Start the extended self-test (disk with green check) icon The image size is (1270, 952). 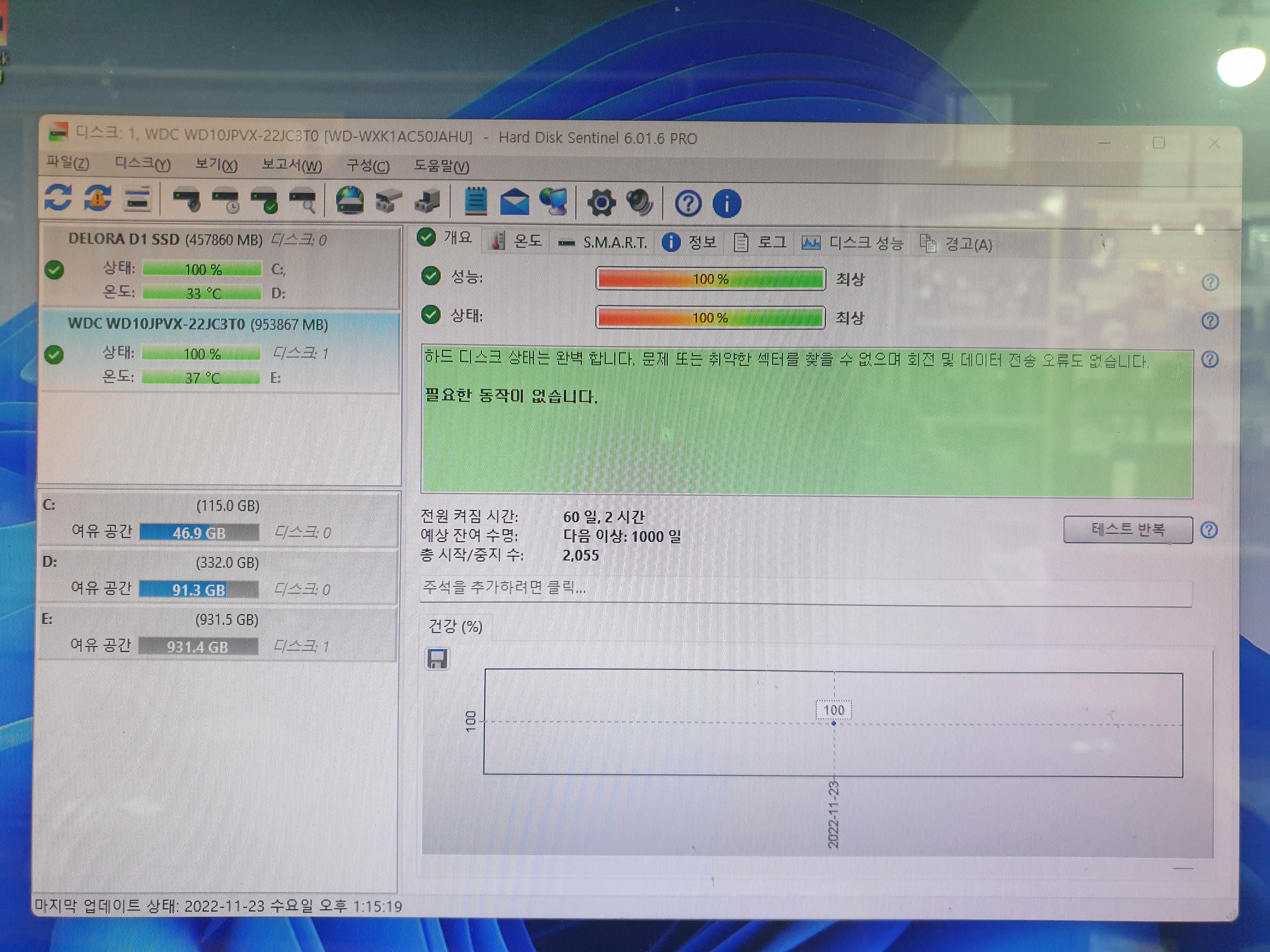265,201
